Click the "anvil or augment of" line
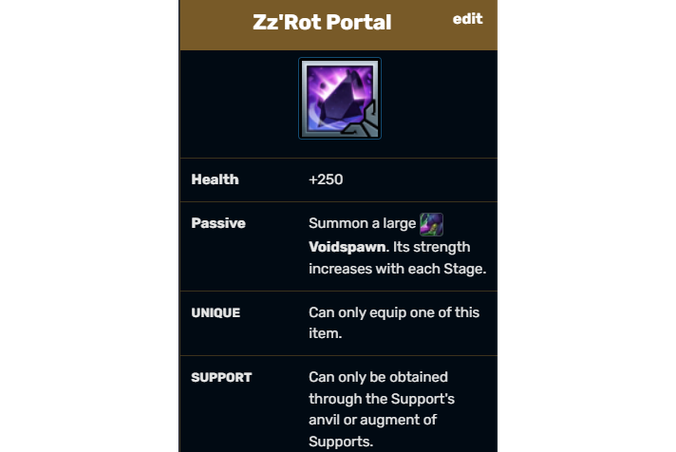 coord(372,420)
